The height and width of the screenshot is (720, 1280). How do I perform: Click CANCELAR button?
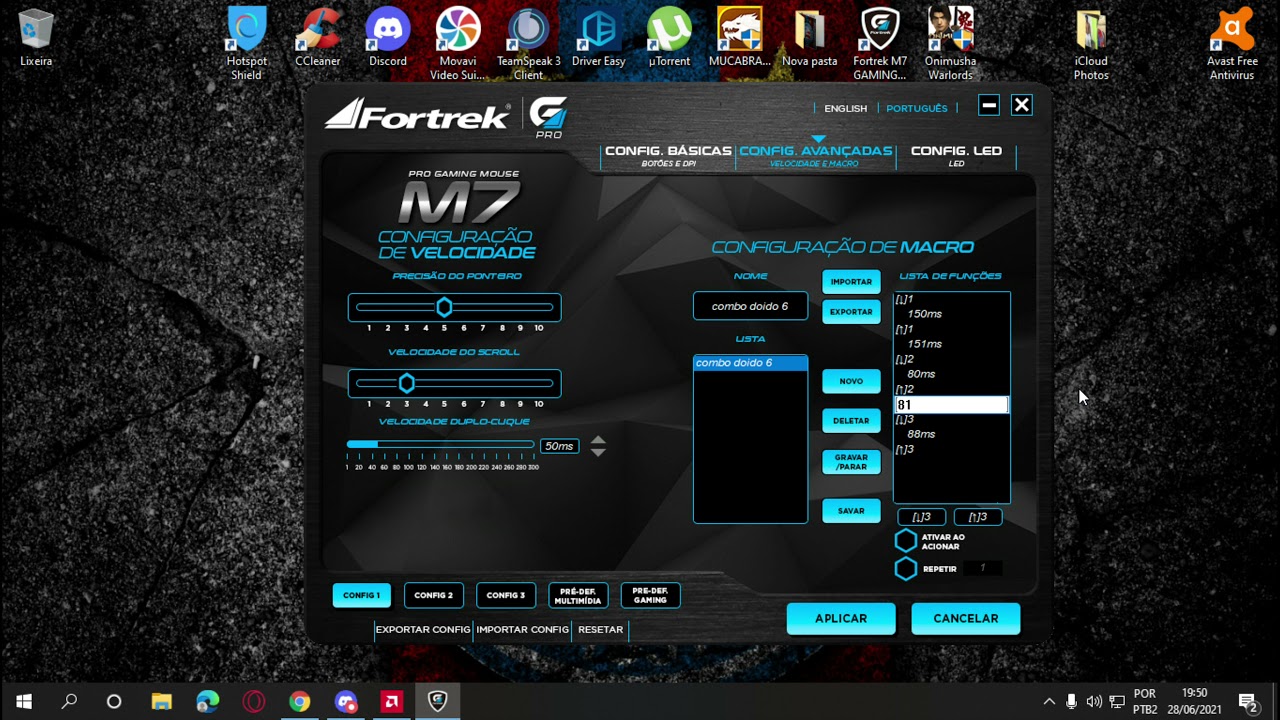coord(966,618)
